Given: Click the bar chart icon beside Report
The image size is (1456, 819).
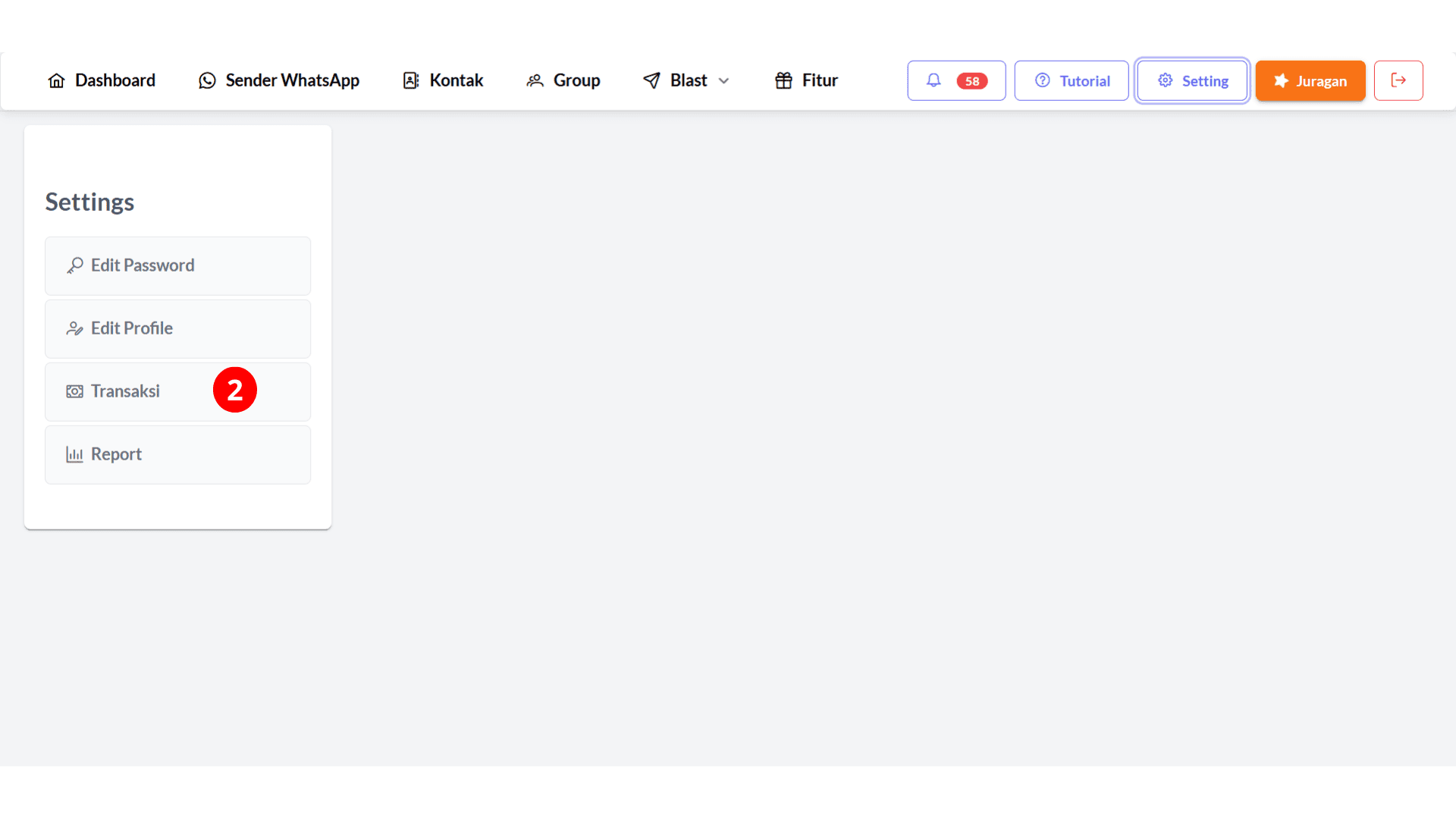Looking at the screenshot, I should tap(74, 454).
